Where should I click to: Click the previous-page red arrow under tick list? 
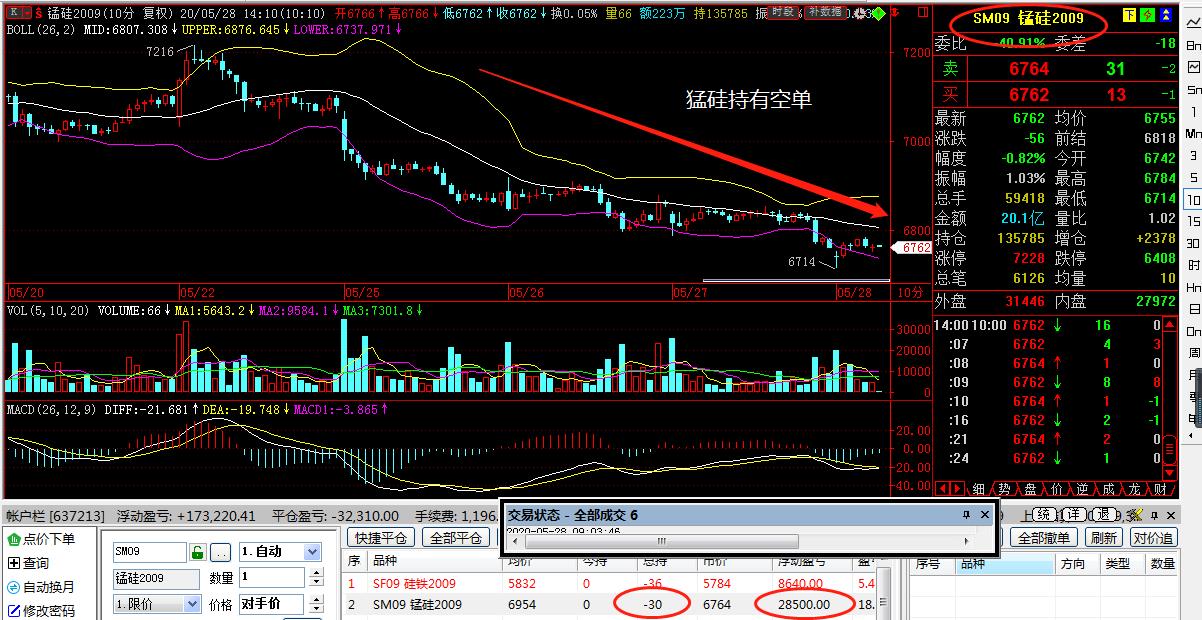(941, 488)
